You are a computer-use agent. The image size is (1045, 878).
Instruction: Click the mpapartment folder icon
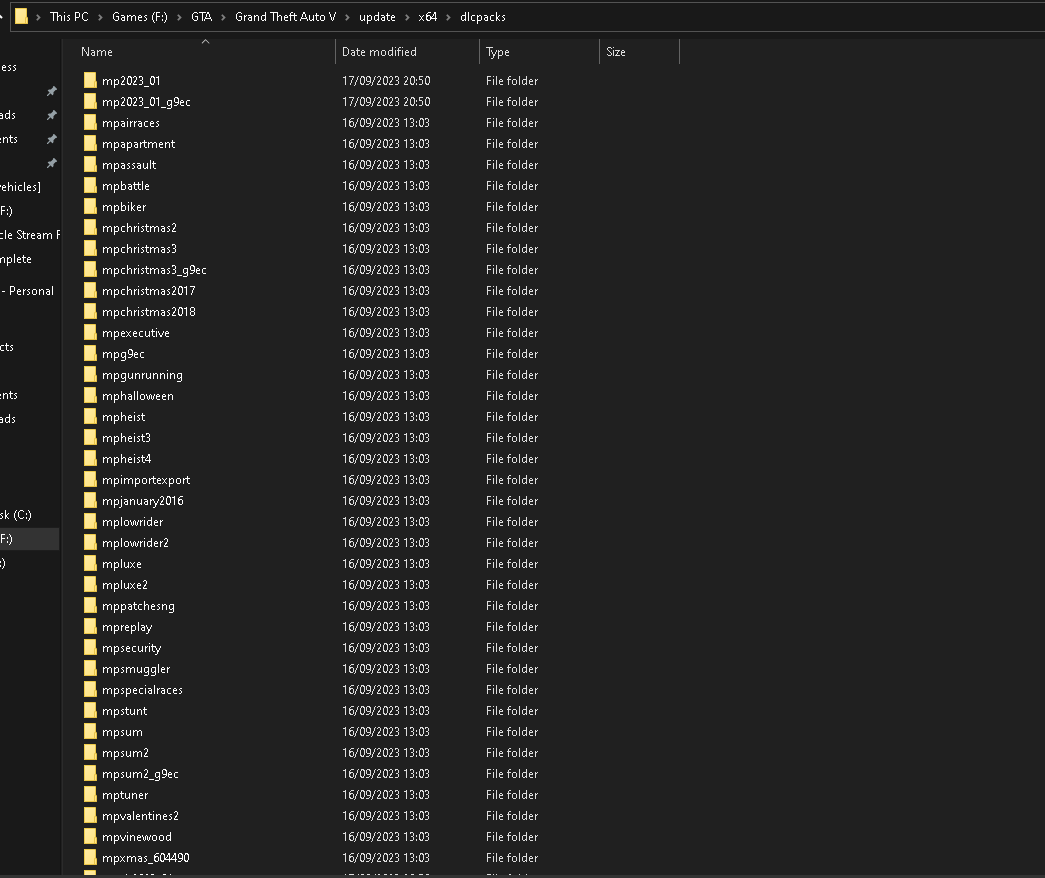tap(90, 143)
